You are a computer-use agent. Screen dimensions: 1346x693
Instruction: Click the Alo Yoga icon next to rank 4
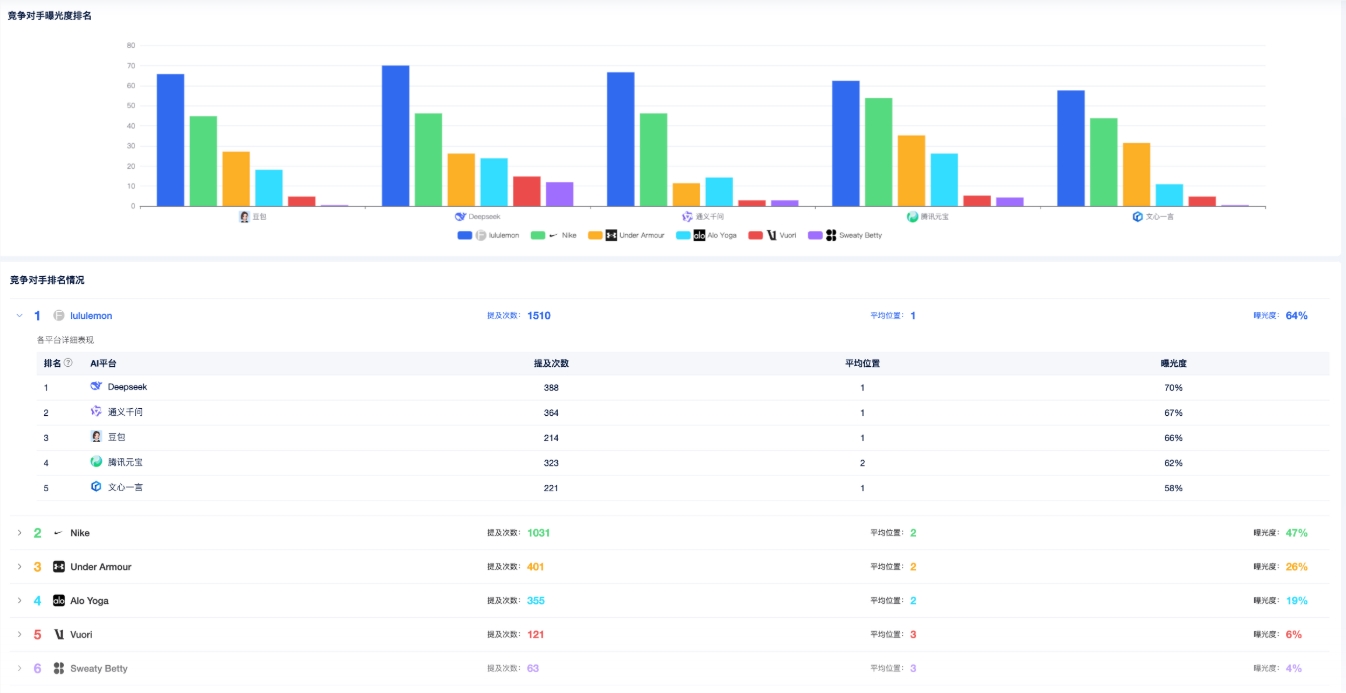click(59, 600)
